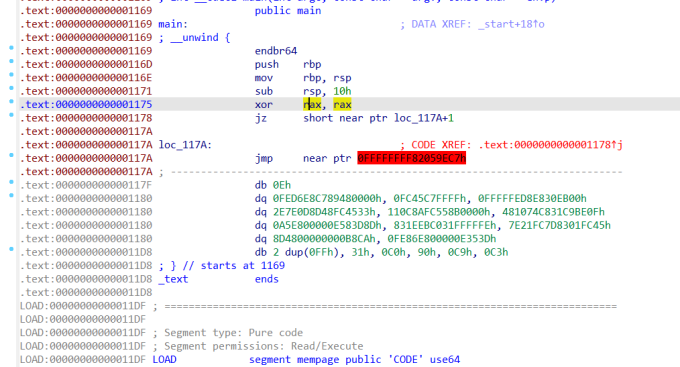Select first highlighted rax operand in xor
680x367 pixels.
tap(312, 105)
